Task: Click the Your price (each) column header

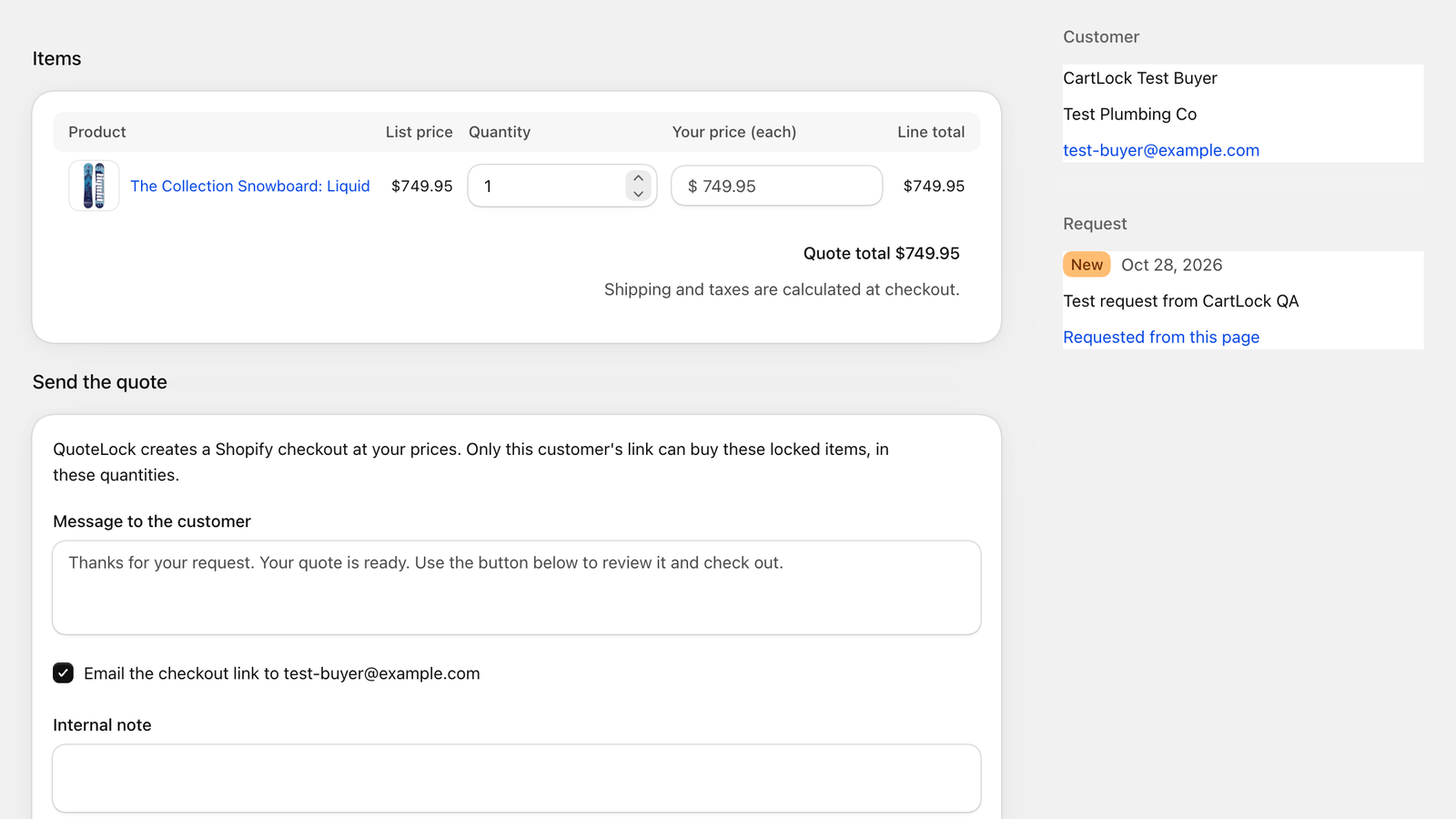Action: coord(734,132)
